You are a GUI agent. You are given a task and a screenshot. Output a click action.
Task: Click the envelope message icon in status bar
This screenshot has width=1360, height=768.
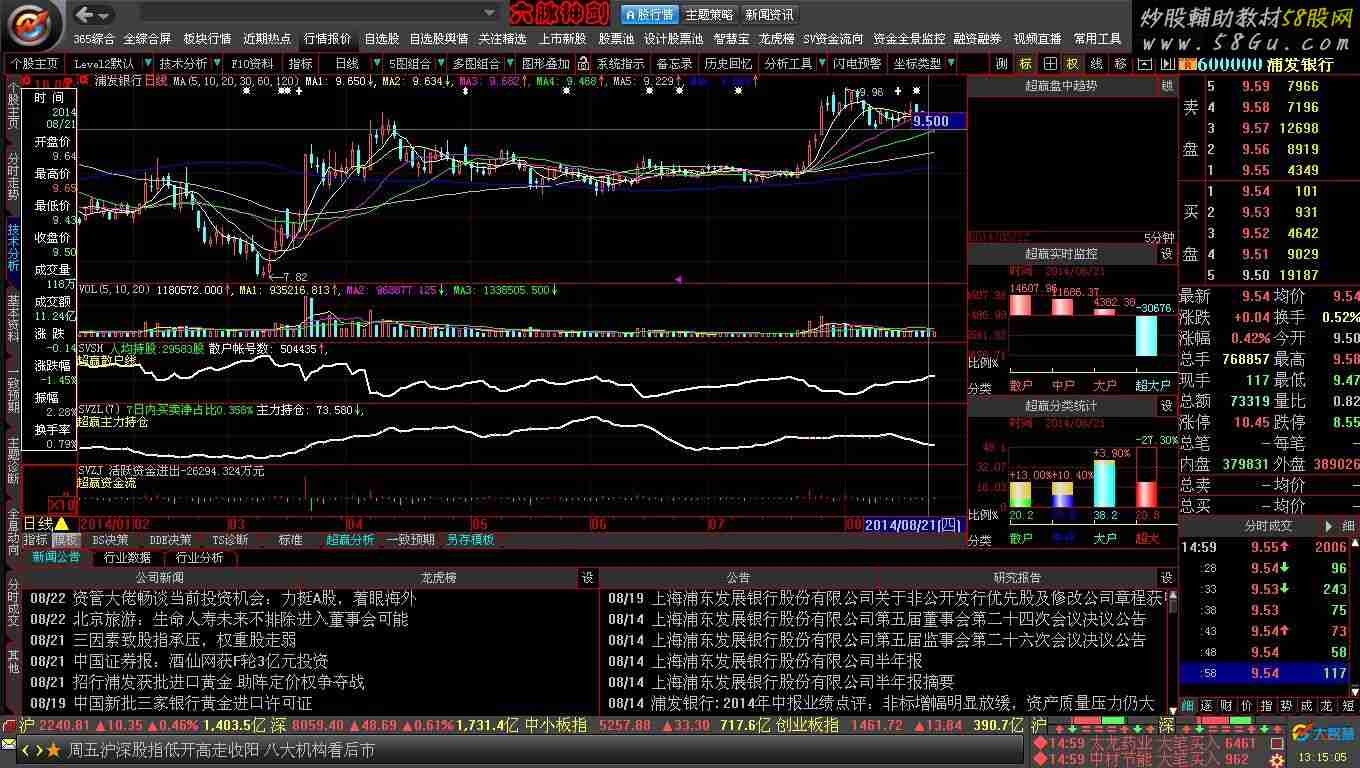point(9,746)
